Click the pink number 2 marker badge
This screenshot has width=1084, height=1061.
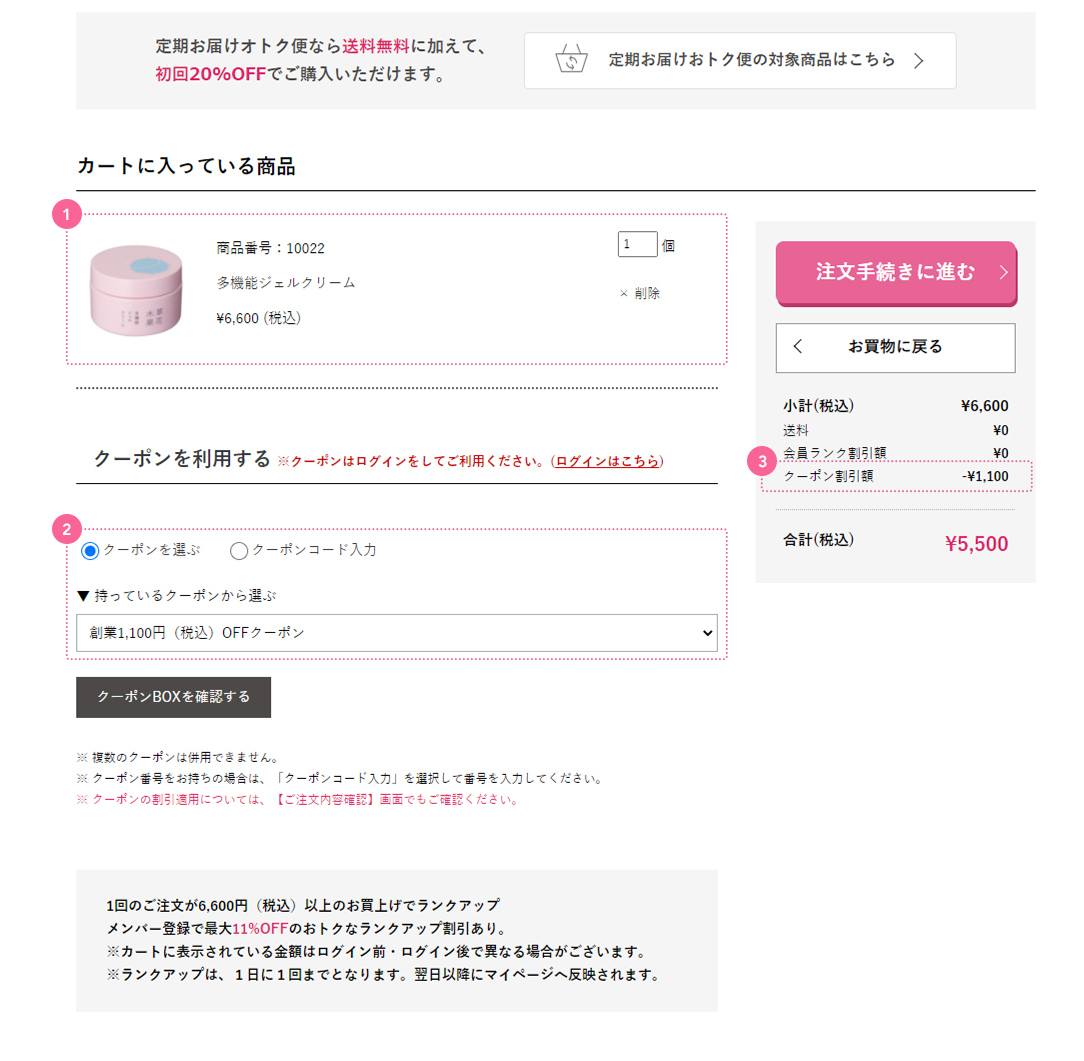[67, 529]
